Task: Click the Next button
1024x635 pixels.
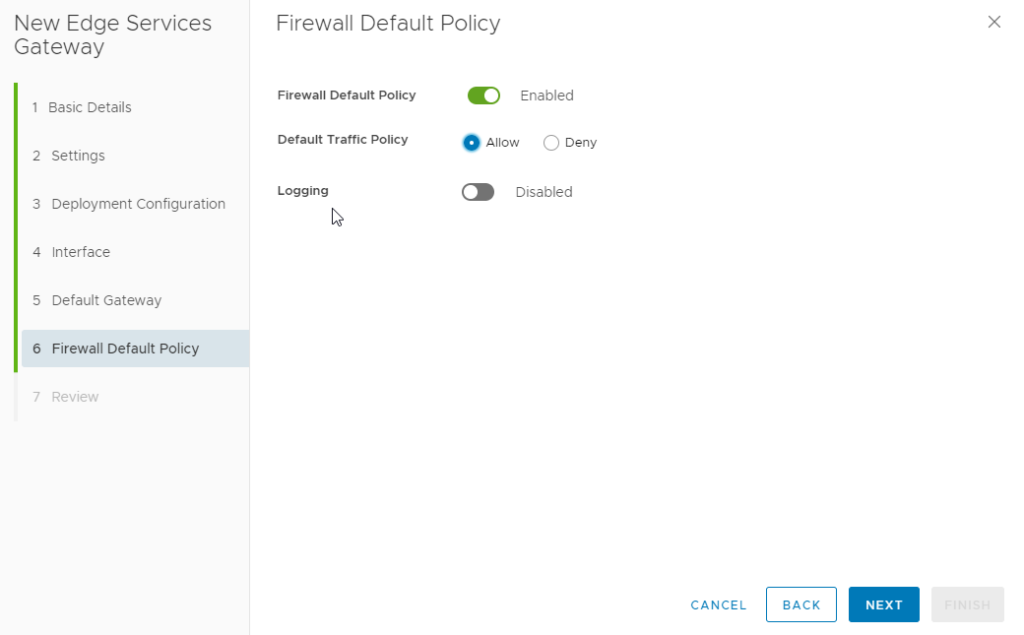Action: point(884,605)
